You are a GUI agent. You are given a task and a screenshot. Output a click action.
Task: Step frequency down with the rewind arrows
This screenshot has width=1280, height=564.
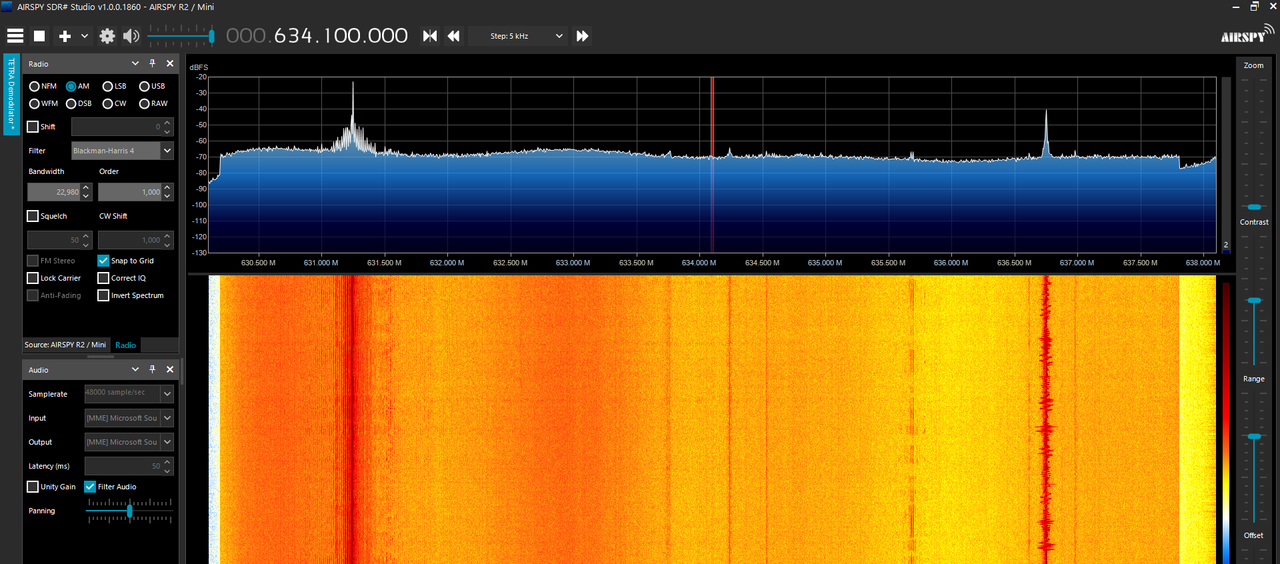click(453, 36)
